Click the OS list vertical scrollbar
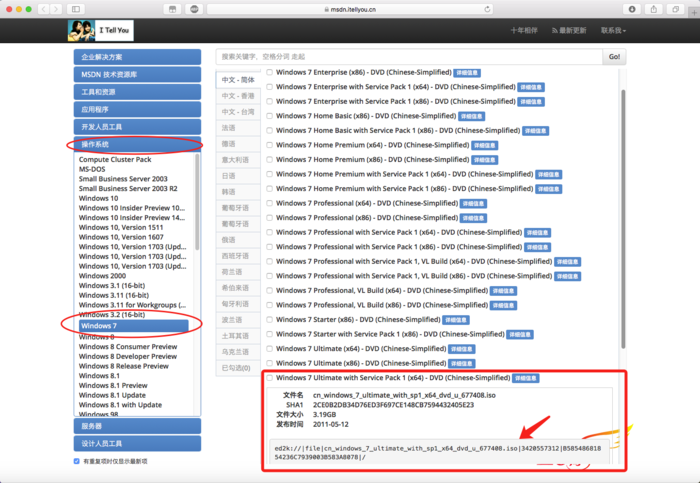 pyautogui.click(x=197, y=202)
